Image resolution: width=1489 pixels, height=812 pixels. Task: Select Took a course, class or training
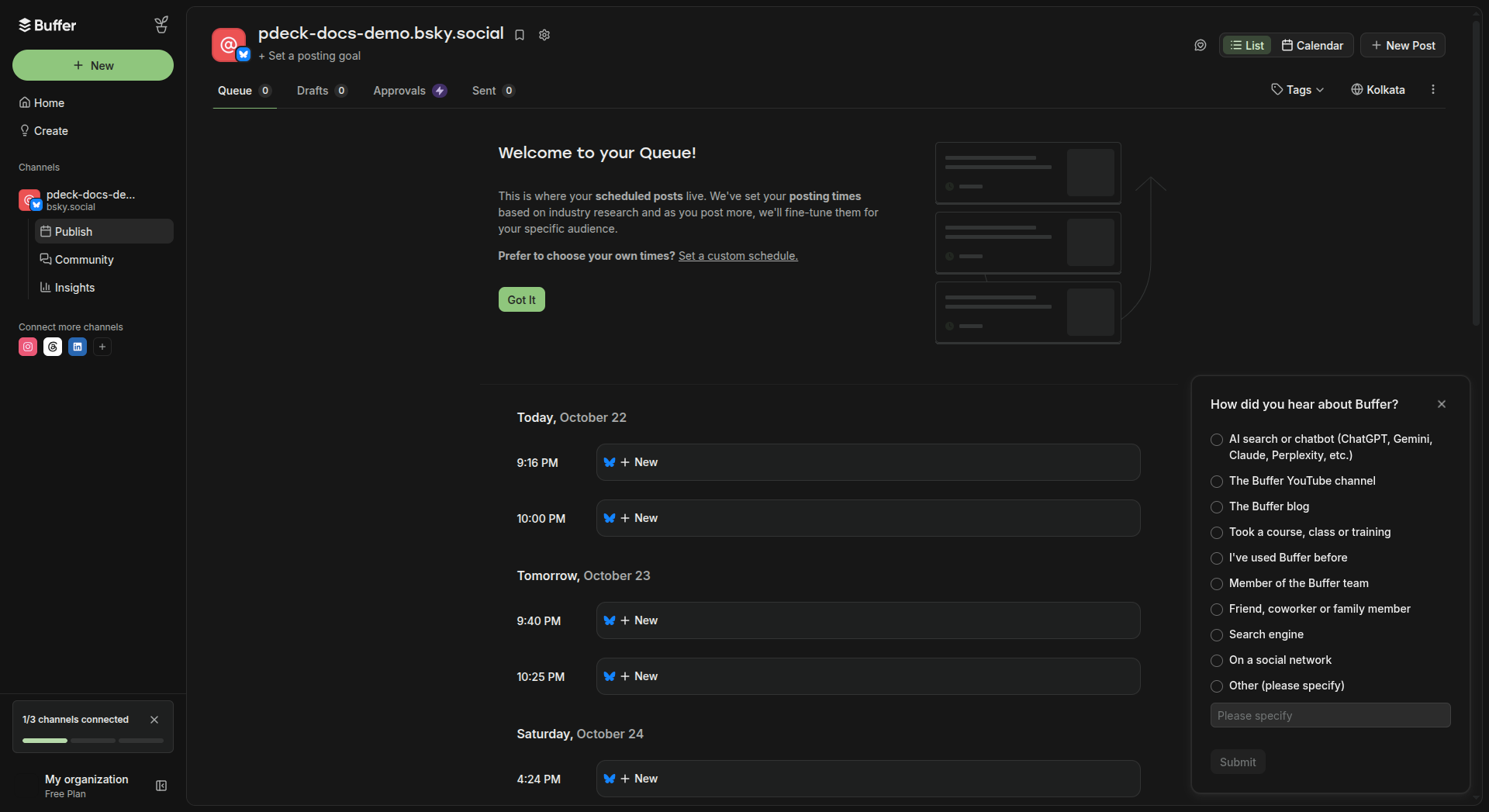(1217, 533)
